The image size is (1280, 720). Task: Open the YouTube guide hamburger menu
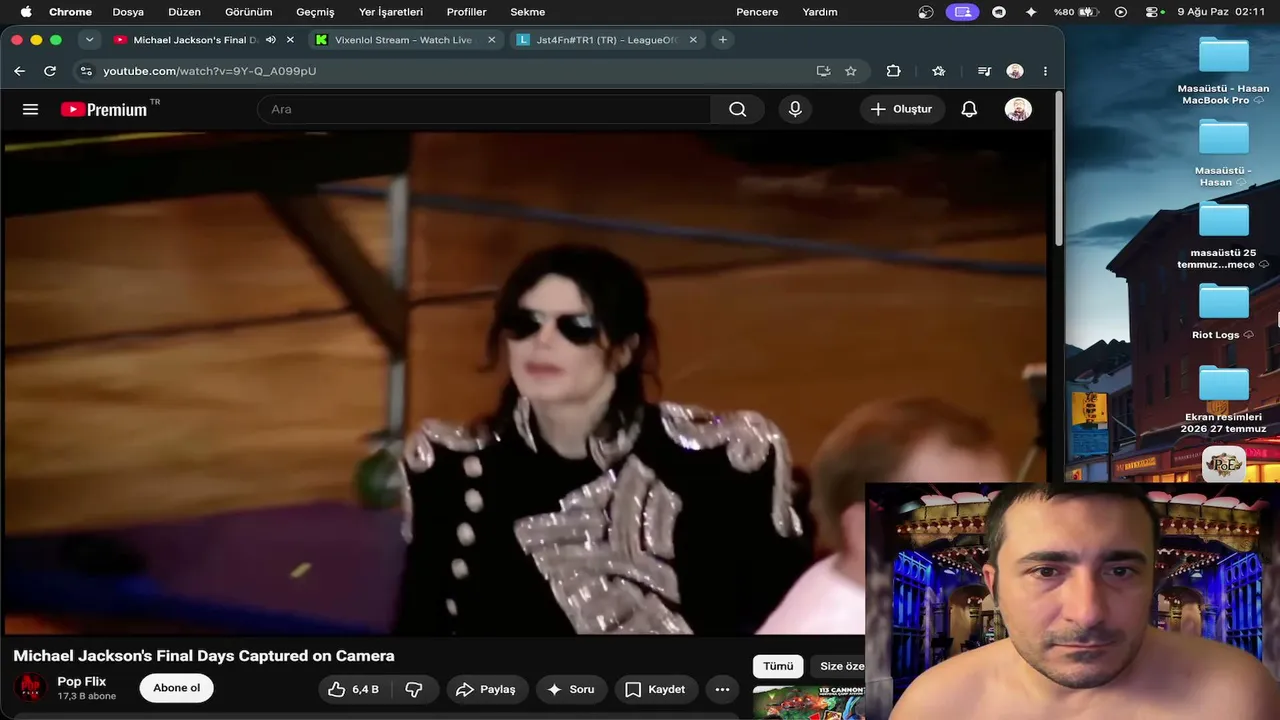[x=30, y=109]
